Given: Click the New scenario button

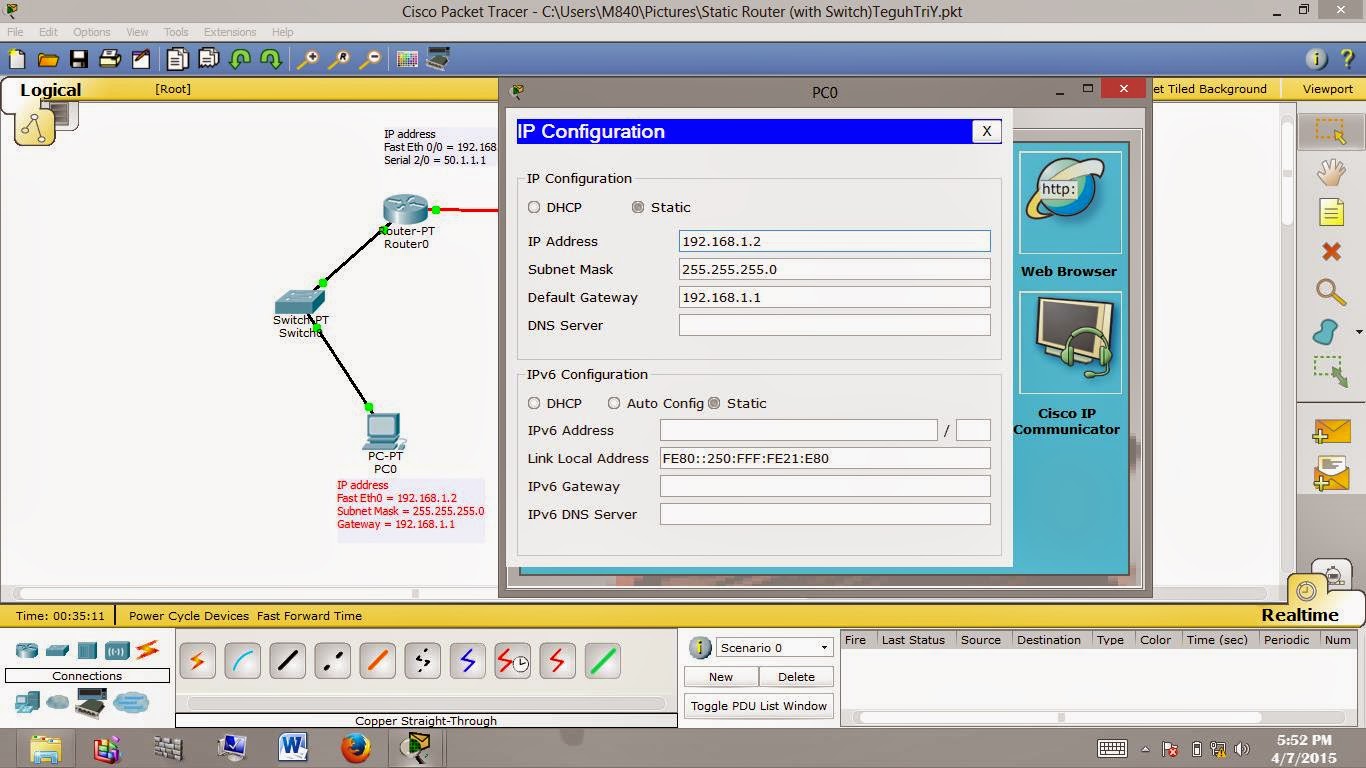Looking at the screenshot, I should point(721,677).
